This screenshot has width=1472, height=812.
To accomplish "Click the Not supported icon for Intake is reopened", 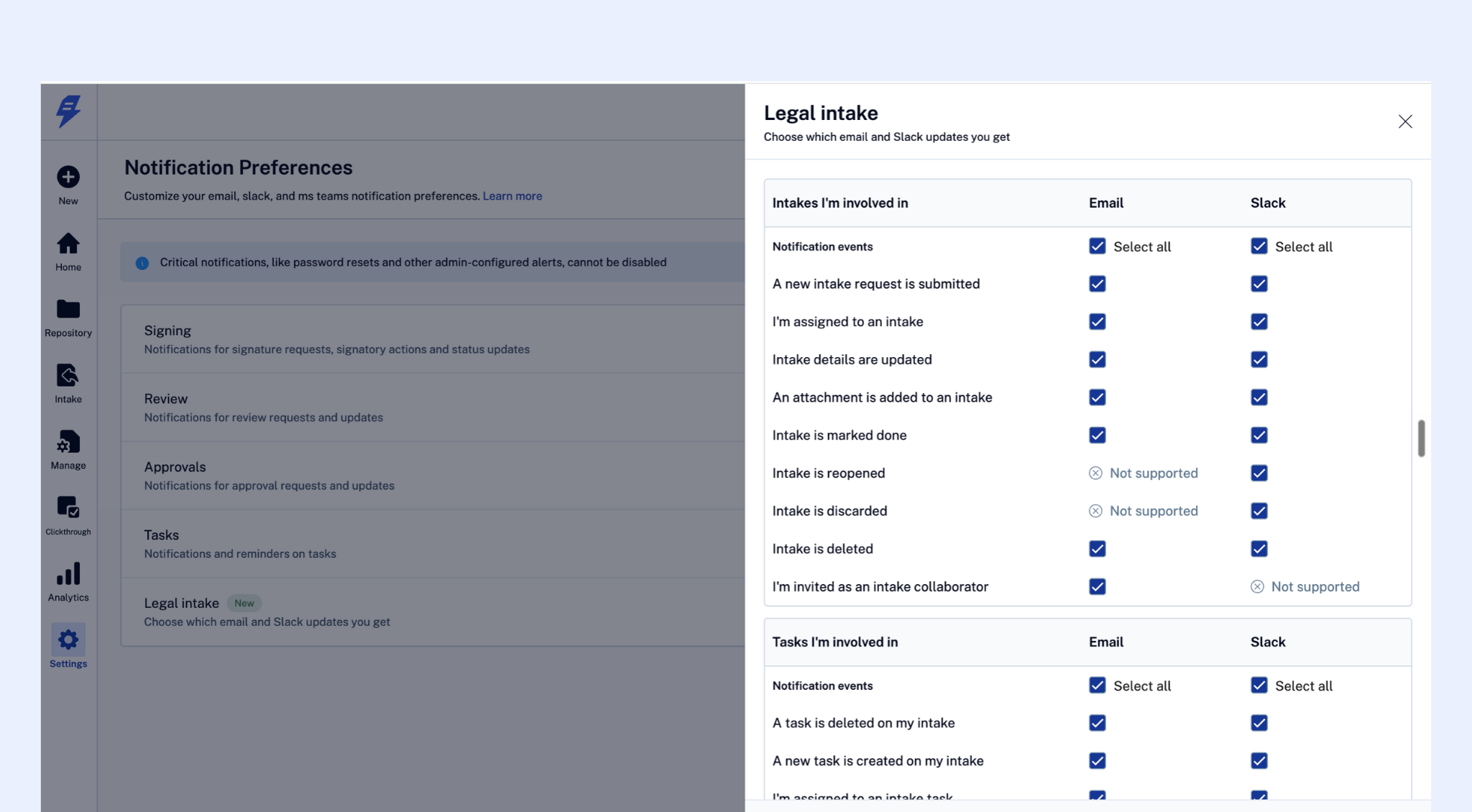I will (x=1095, y=473).
